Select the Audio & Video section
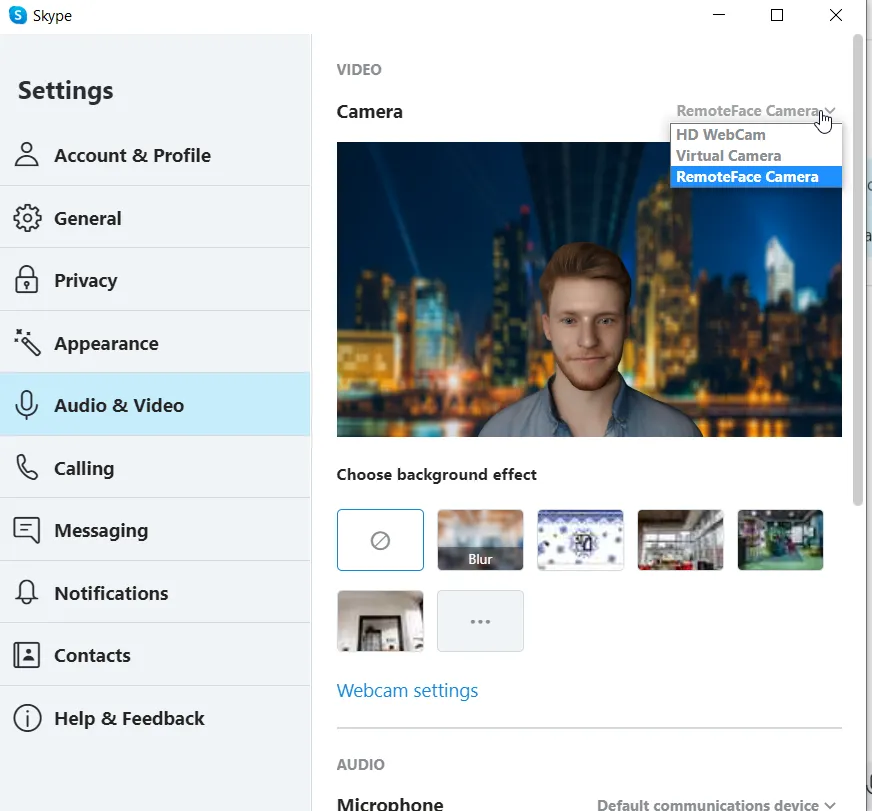 (155, 405)
